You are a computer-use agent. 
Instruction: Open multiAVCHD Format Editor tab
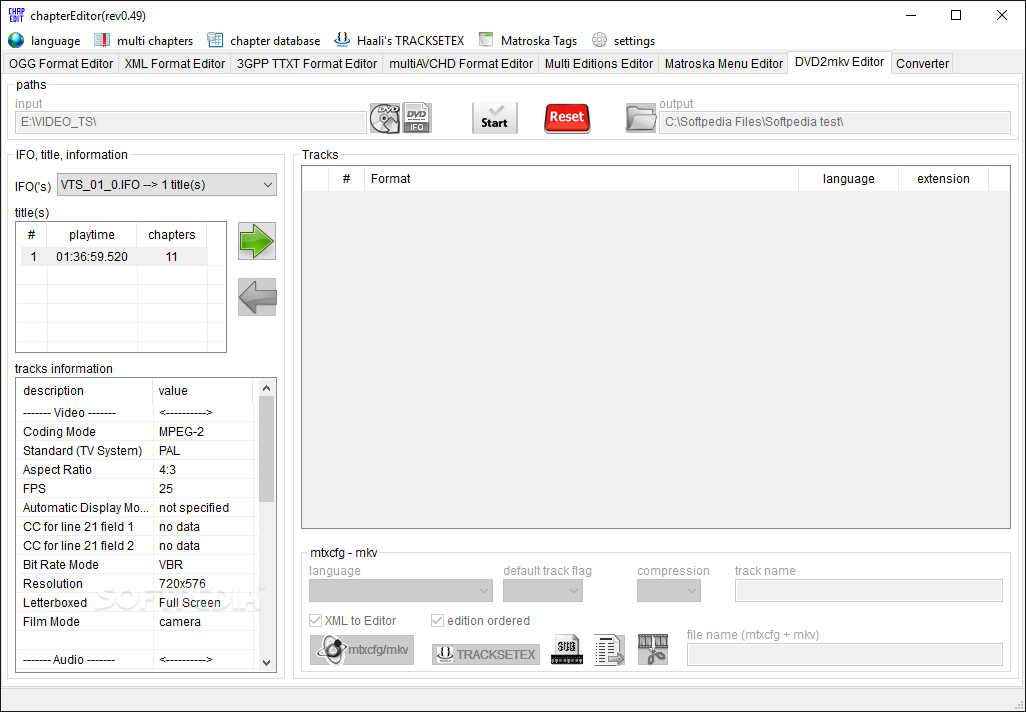pos(461,63)
